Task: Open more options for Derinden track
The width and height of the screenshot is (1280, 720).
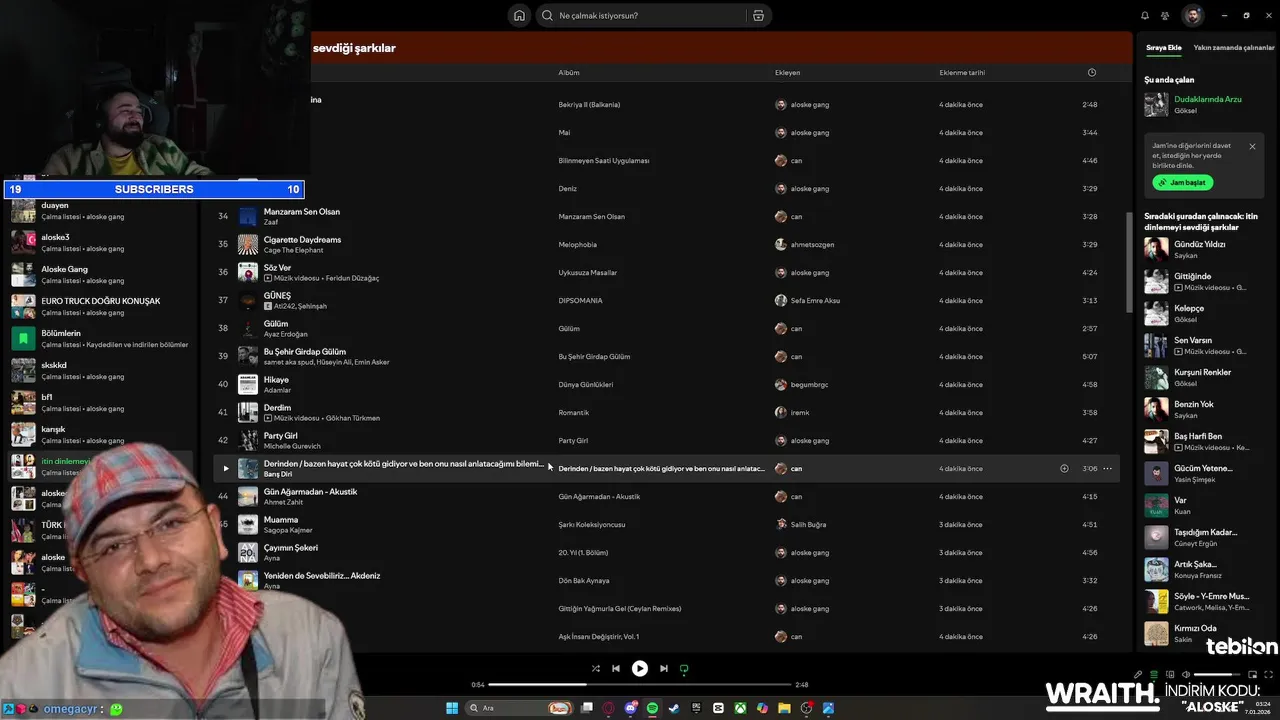Action: click(x=1107, y=468)
